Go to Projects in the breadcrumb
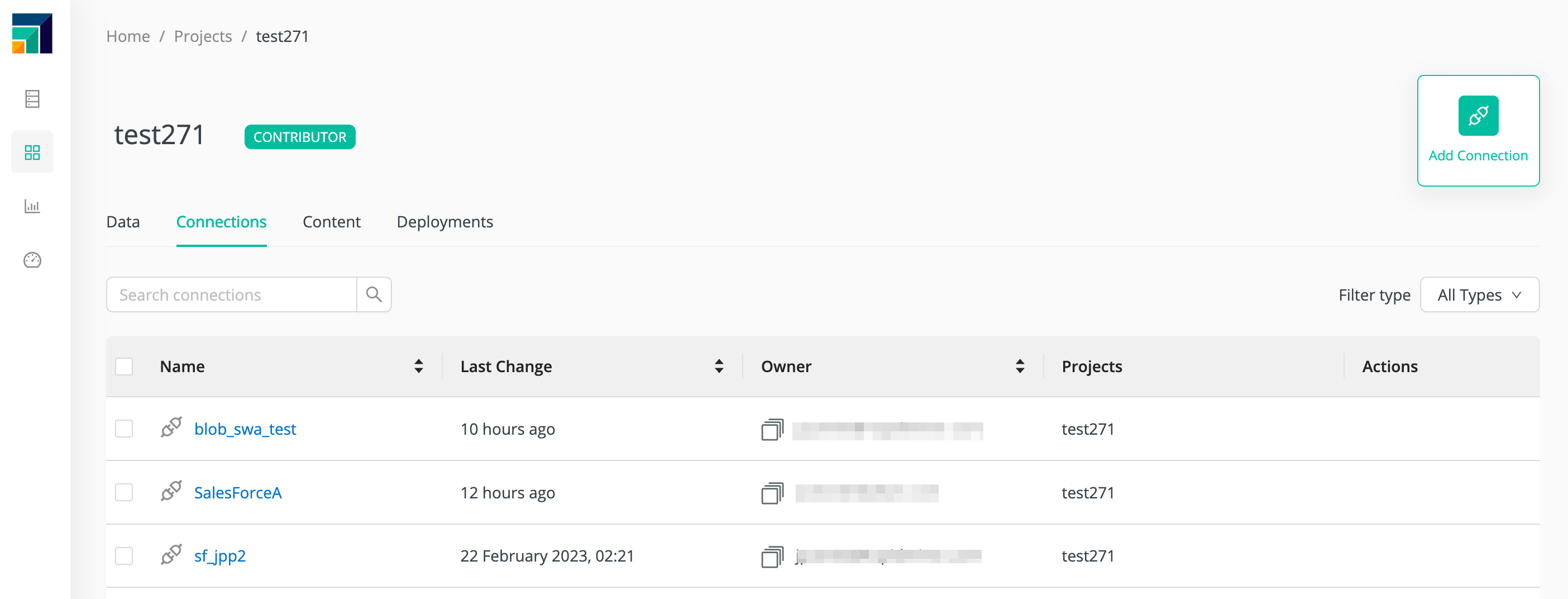This screenshot has width=1568, height=599. click(x=203, y=36)
